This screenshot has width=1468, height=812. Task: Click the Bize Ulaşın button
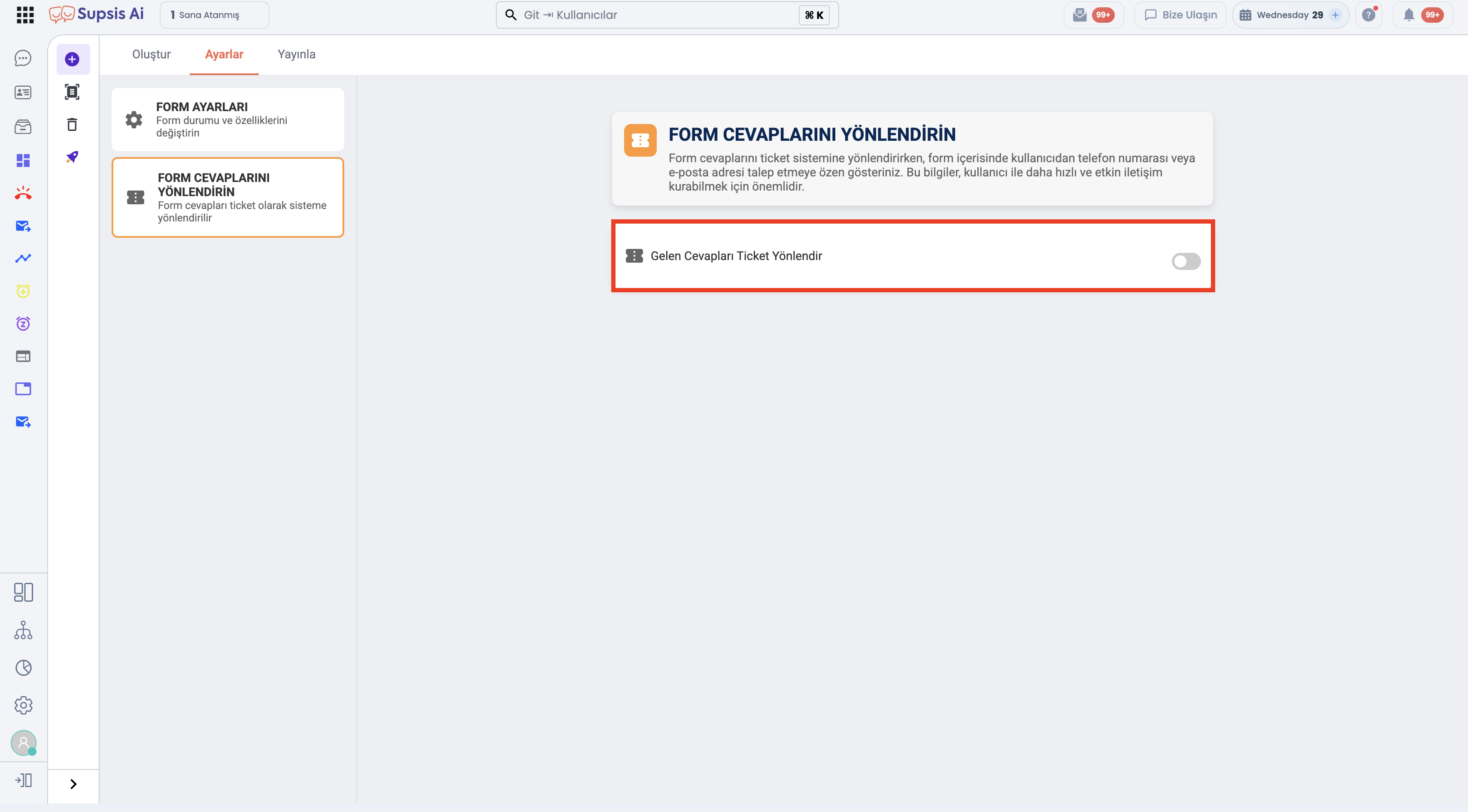pyautogui.click(x=1180, y=15)
